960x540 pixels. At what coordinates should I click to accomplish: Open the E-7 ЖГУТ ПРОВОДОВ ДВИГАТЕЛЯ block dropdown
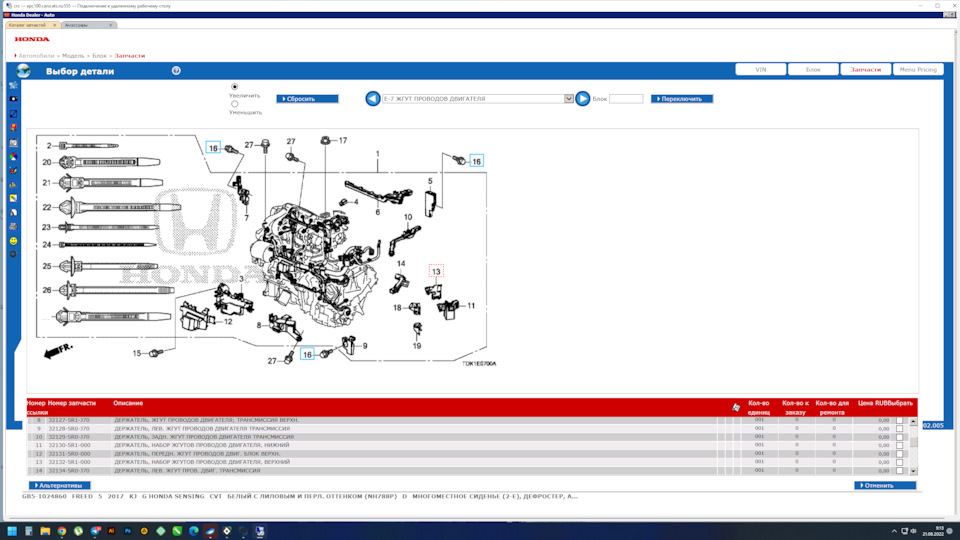click(569, 99)
